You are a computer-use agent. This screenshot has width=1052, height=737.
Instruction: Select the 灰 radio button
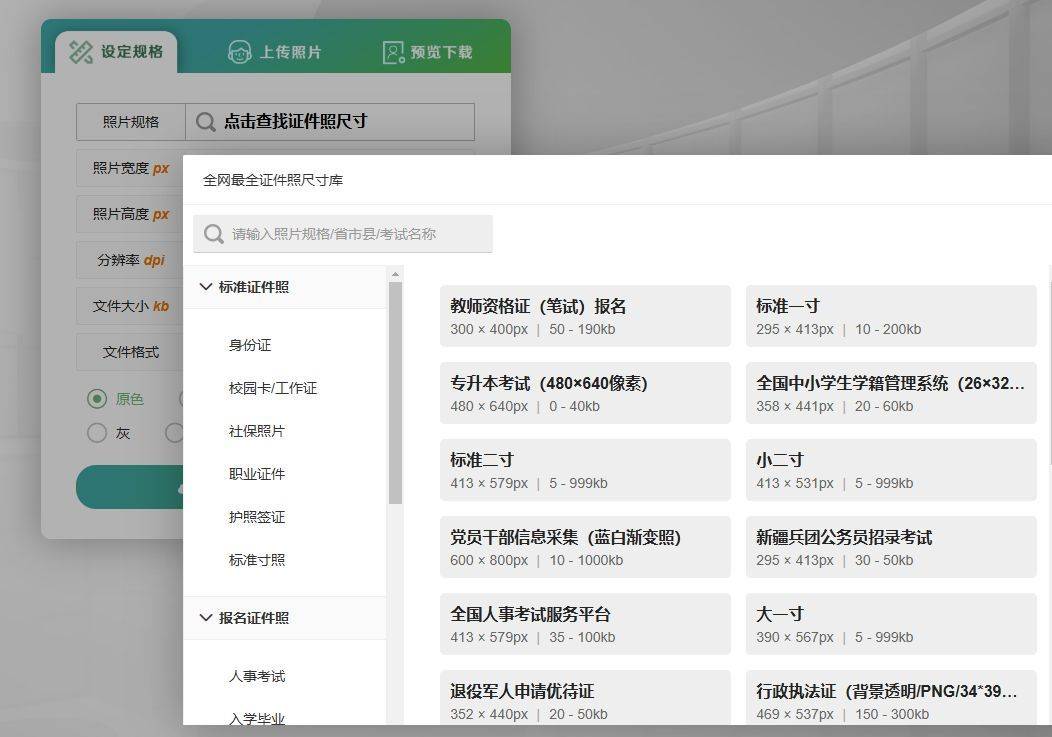(x=97, y=433)
